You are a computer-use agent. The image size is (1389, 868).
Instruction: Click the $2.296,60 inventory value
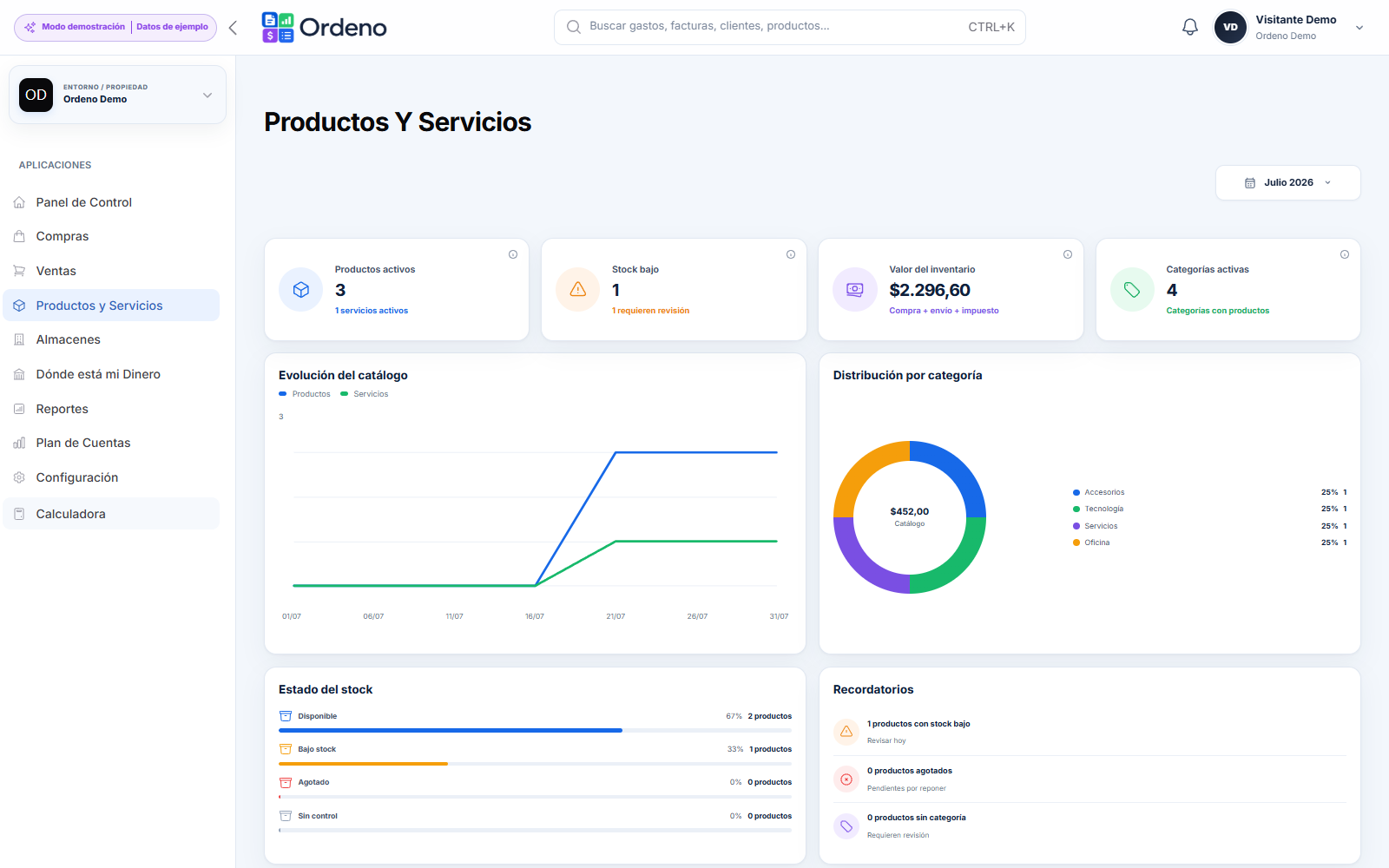(930, 290)
